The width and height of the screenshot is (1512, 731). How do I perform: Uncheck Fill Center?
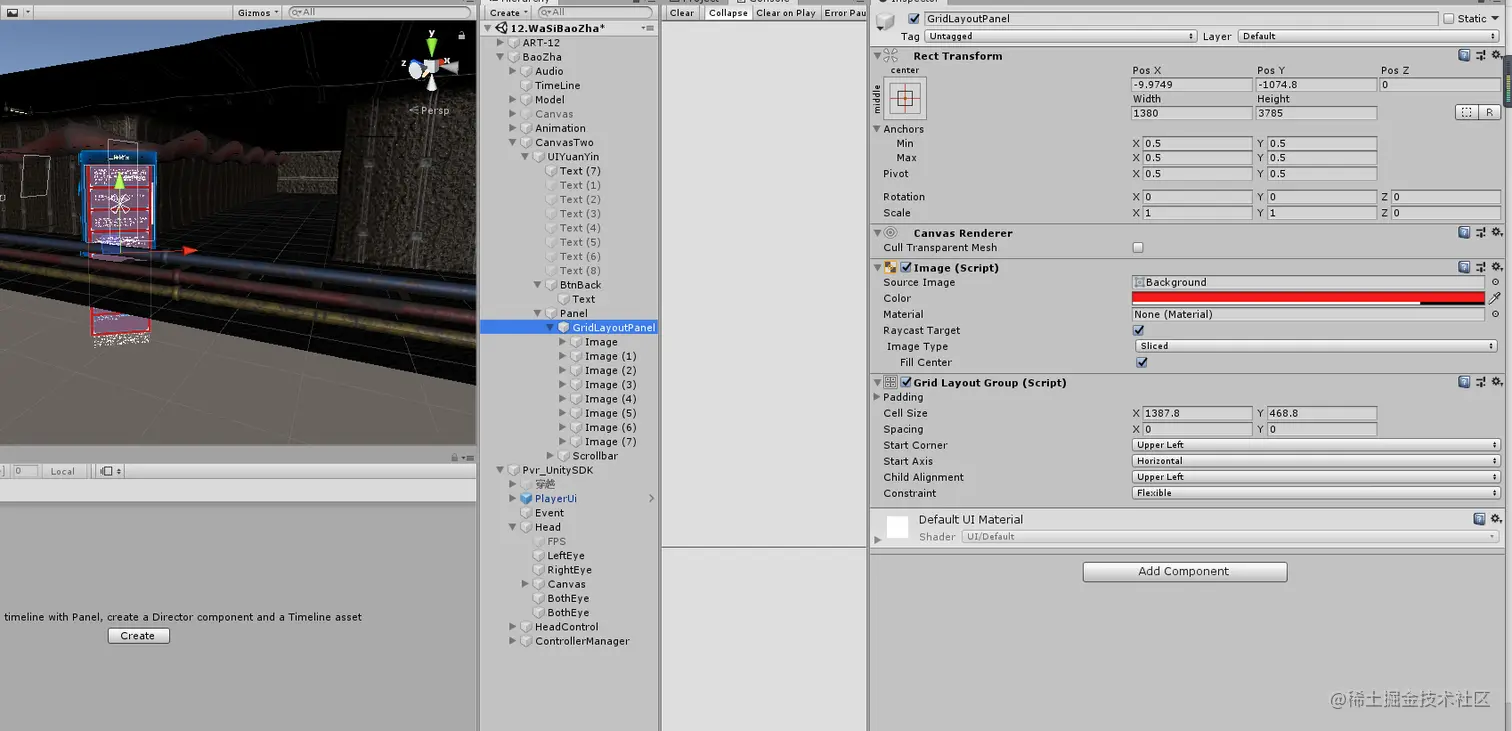1142,362
